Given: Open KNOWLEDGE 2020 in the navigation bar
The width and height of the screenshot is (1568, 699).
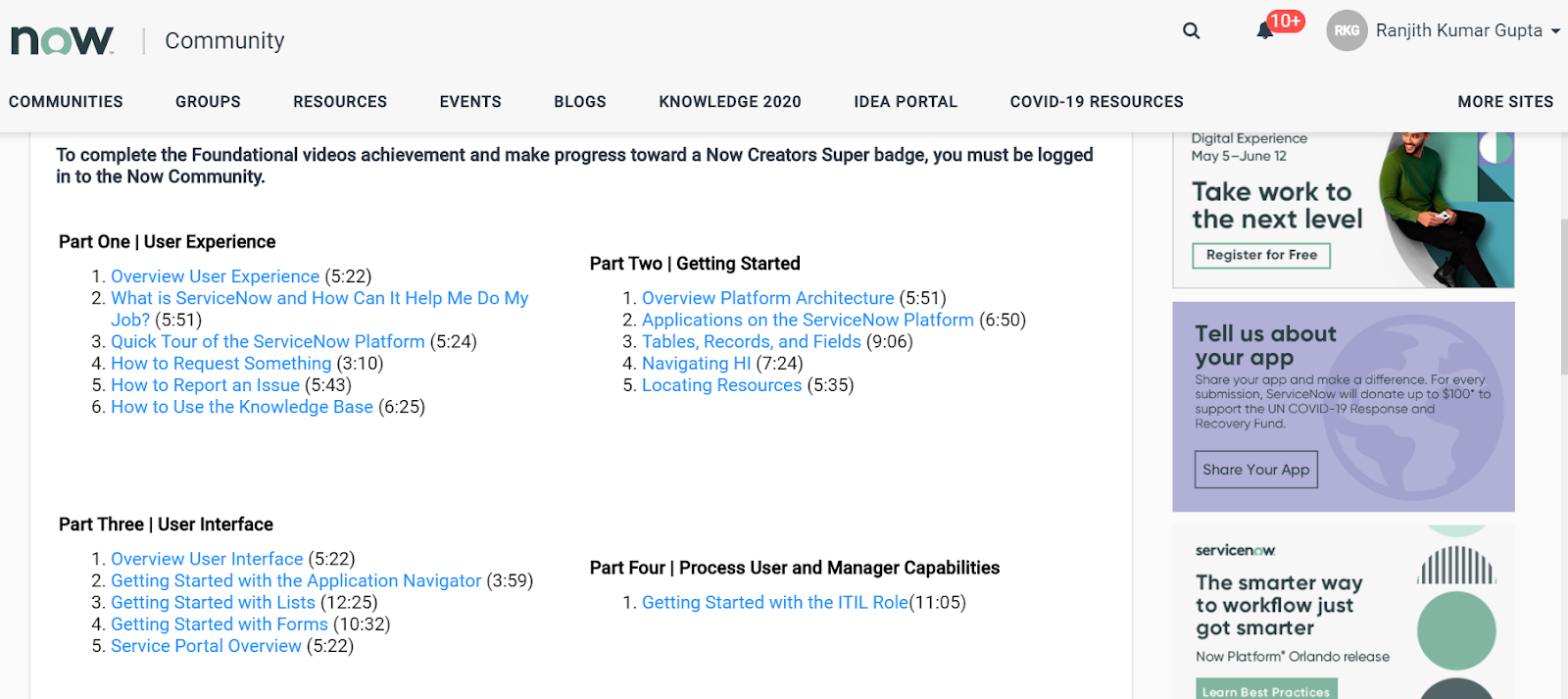Looking at the screenshot, I should (x=730, y=102).
